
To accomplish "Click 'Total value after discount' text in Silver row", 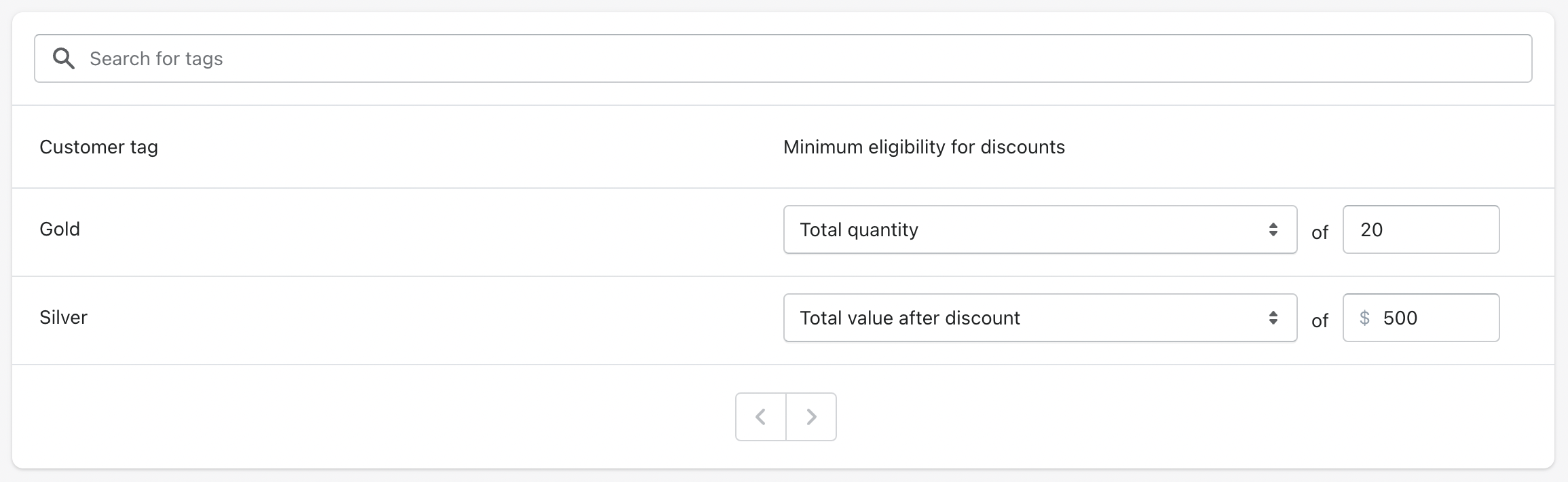I will (910, 318).
